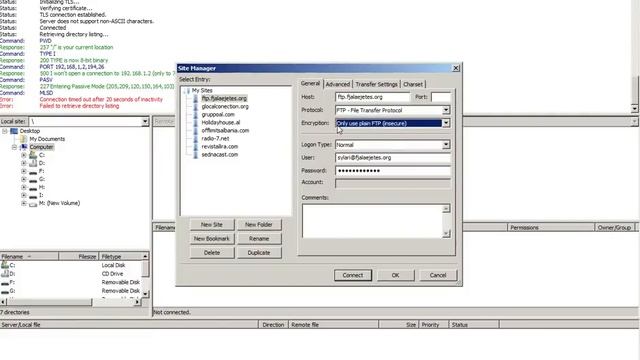Click the My Sites folder icon
The height and width of the screenshot is (360, 640).
point(188,91)
